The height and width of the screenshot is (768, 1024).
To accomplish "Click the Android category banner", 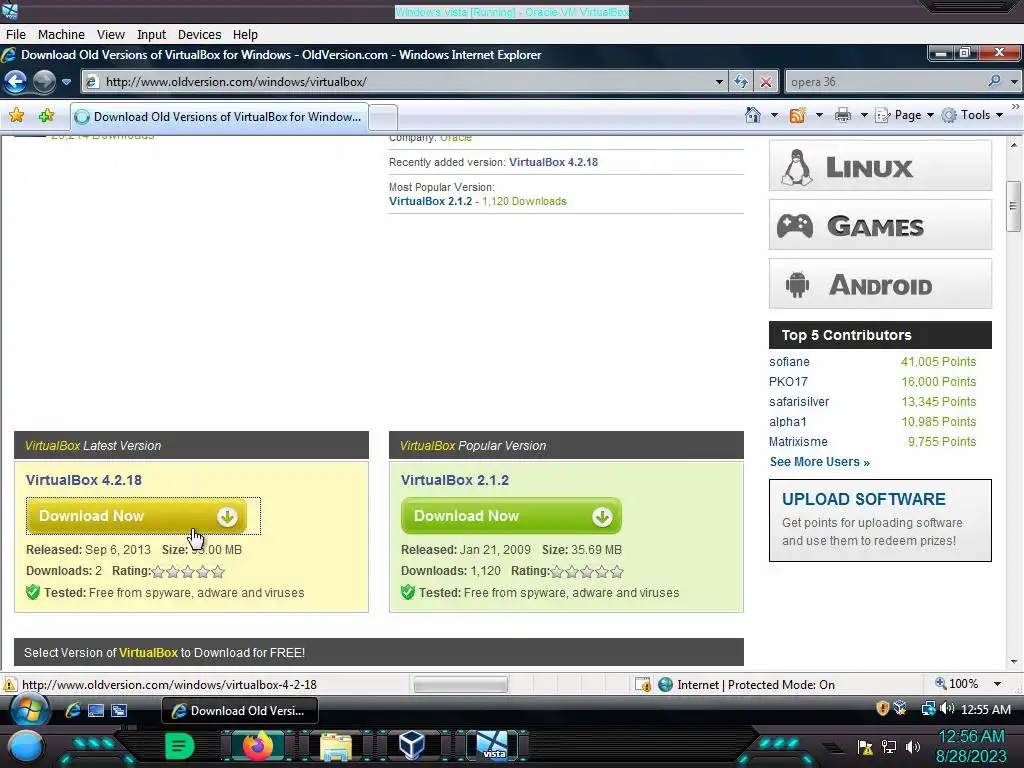I will click(x=880, y=283).
